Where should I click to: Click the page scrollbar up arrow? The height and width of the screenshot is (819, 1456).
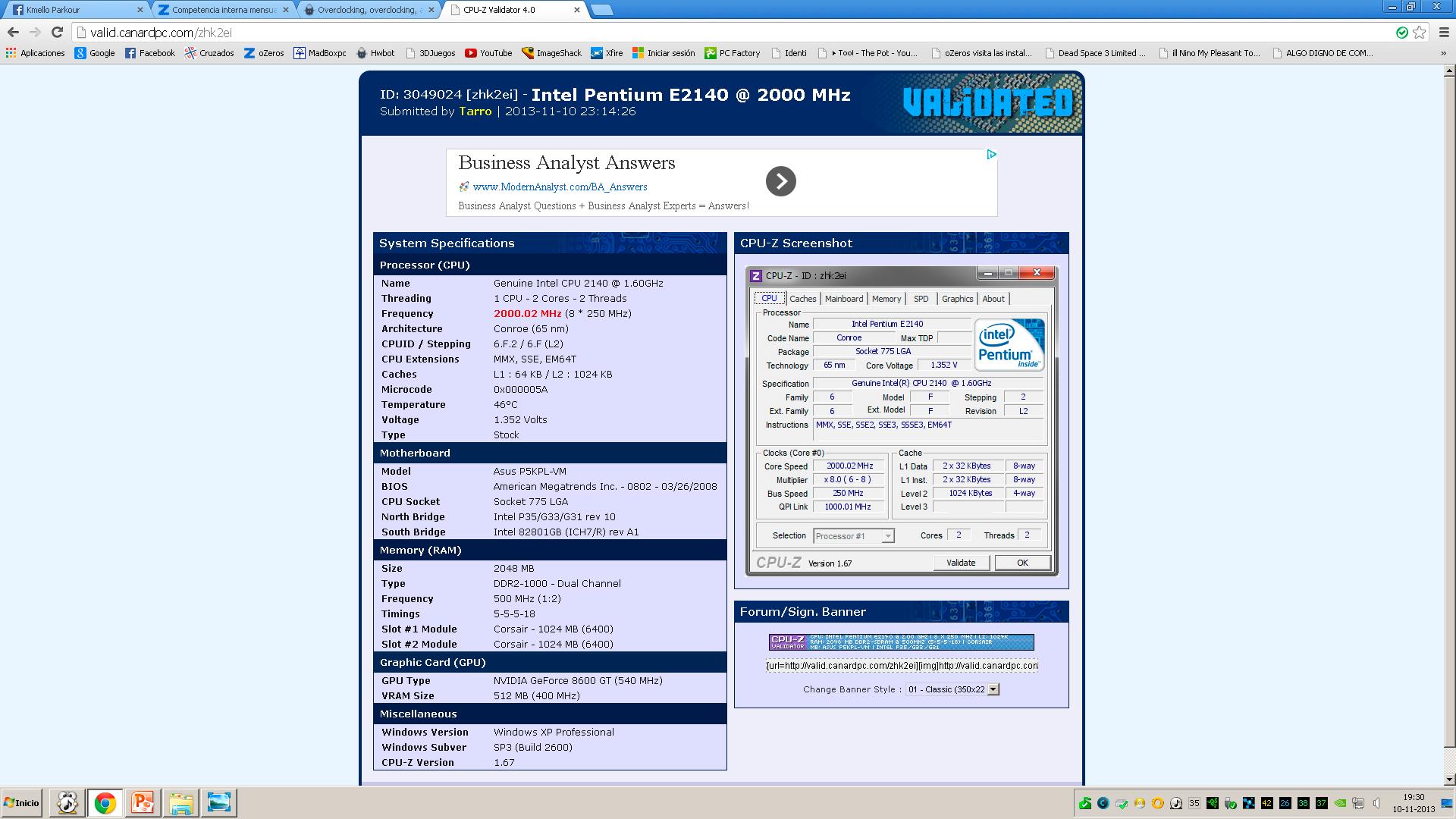pos(1449,71)
